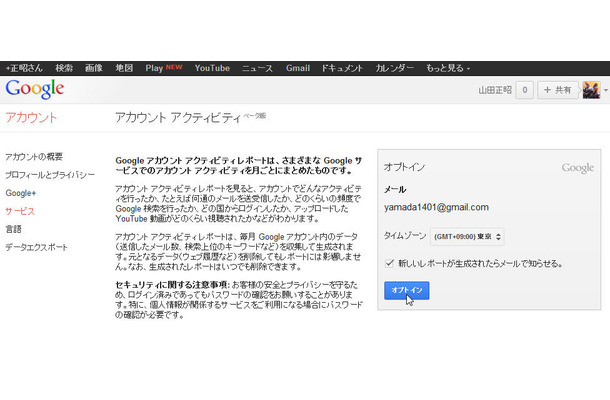610x400 pixels.
Task: Open notifications count box showing 0
Action: 524,90
